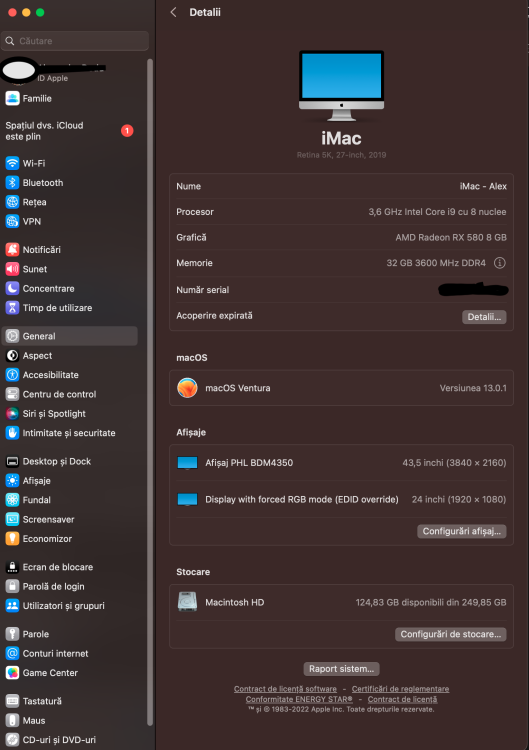Click the memory info circle icon
529x750 pixels.
tap(499, 263)
